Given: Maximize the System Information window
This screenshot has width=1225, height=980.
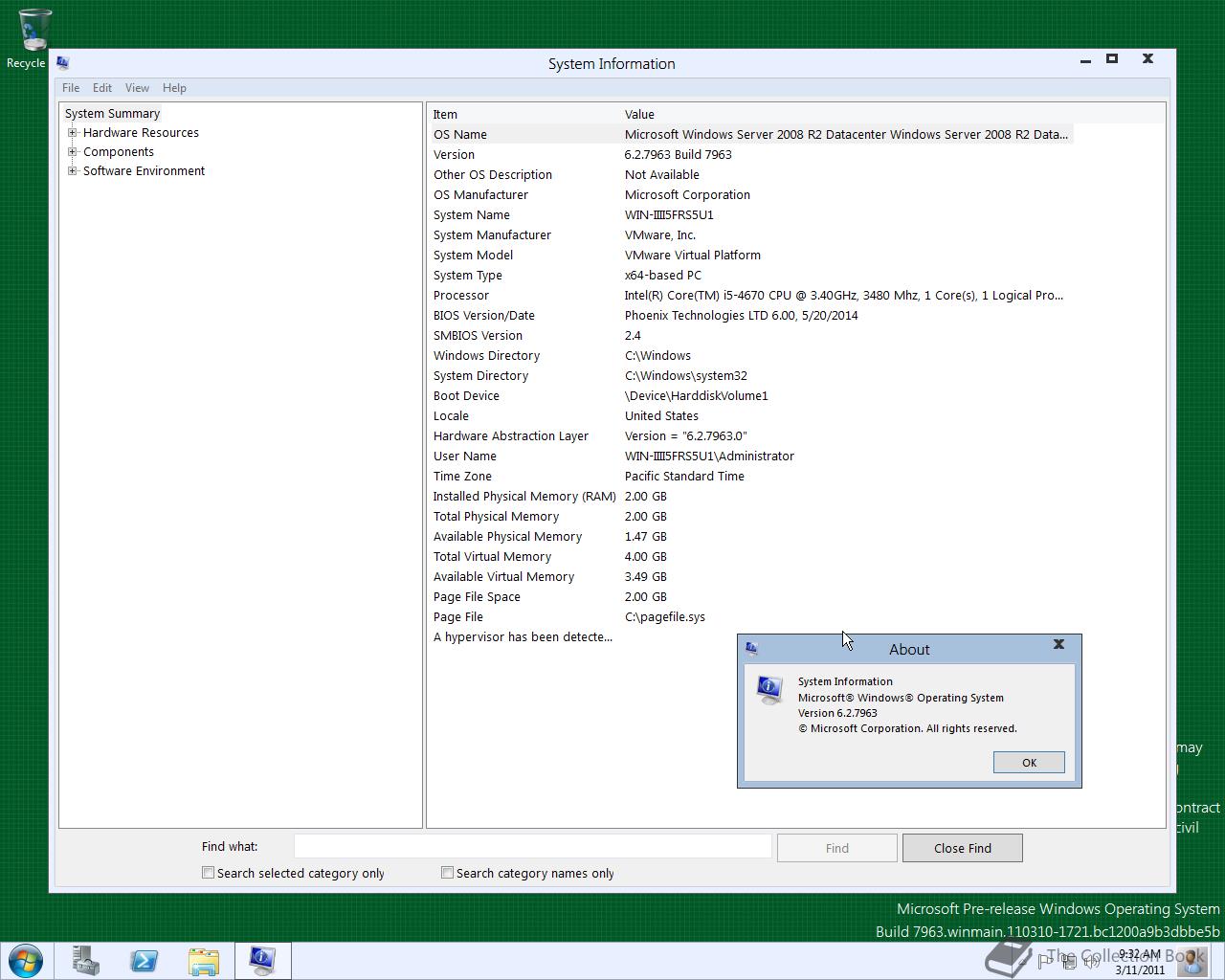Looking at the screenshot, I should point(1112,59).
